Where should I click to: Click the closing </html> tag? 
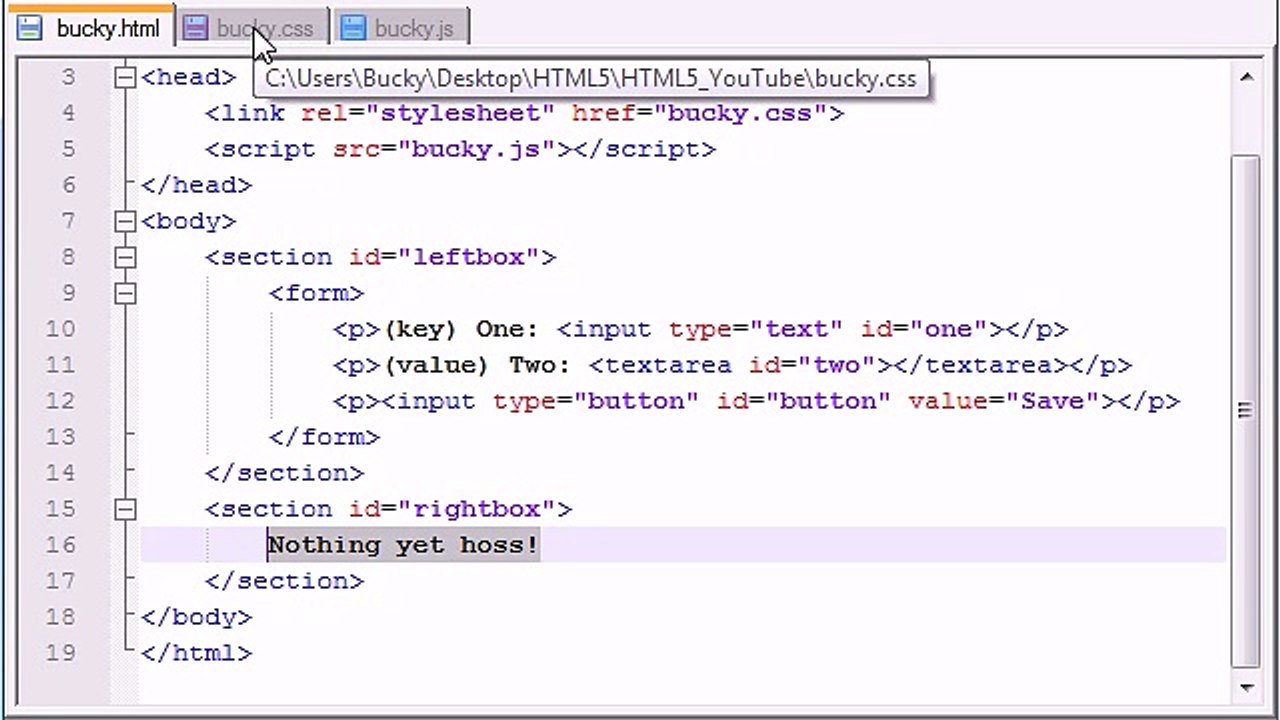click(x=196, y=653)
